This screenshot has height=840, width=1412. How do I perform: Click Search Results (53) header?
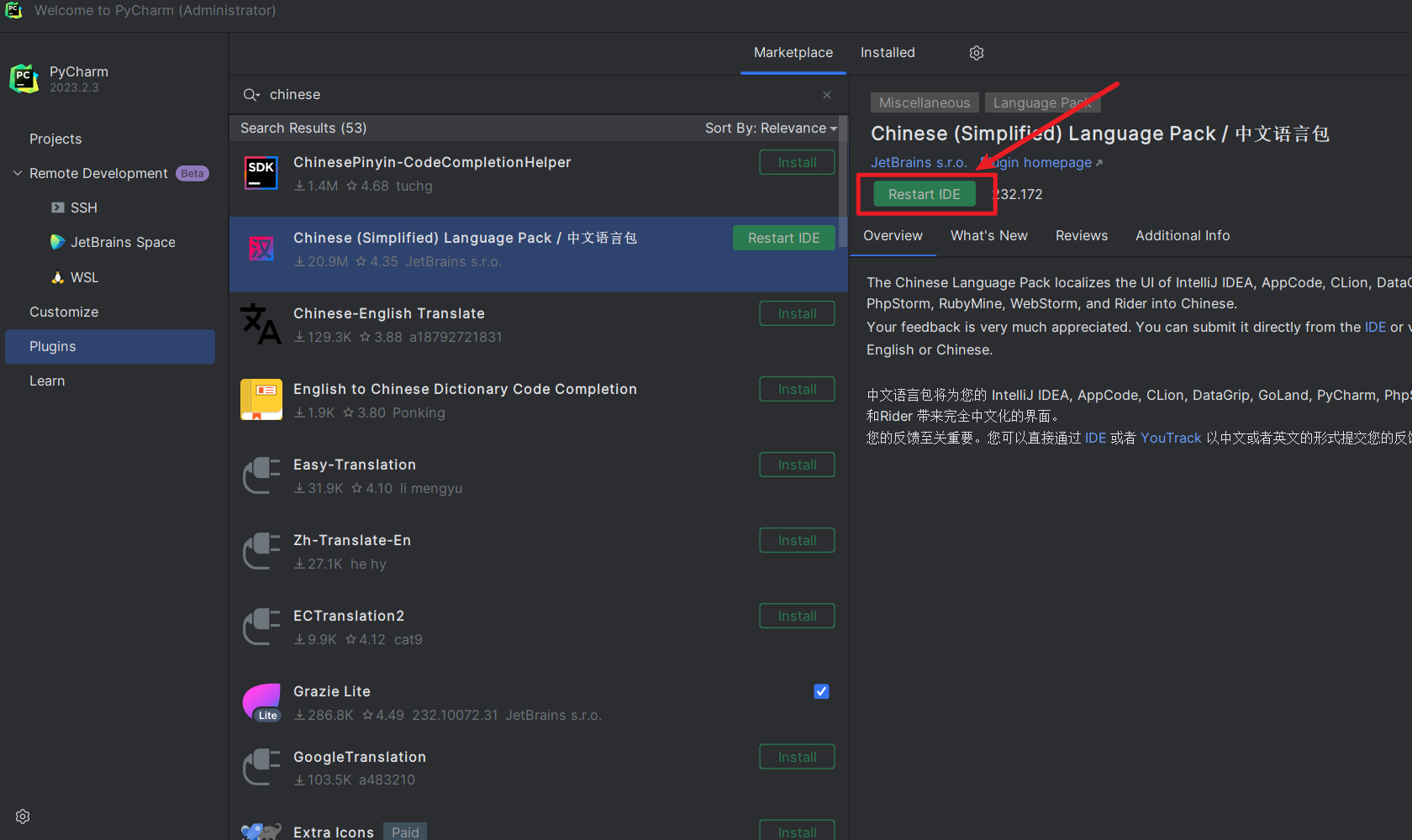(x=303, y=128)
